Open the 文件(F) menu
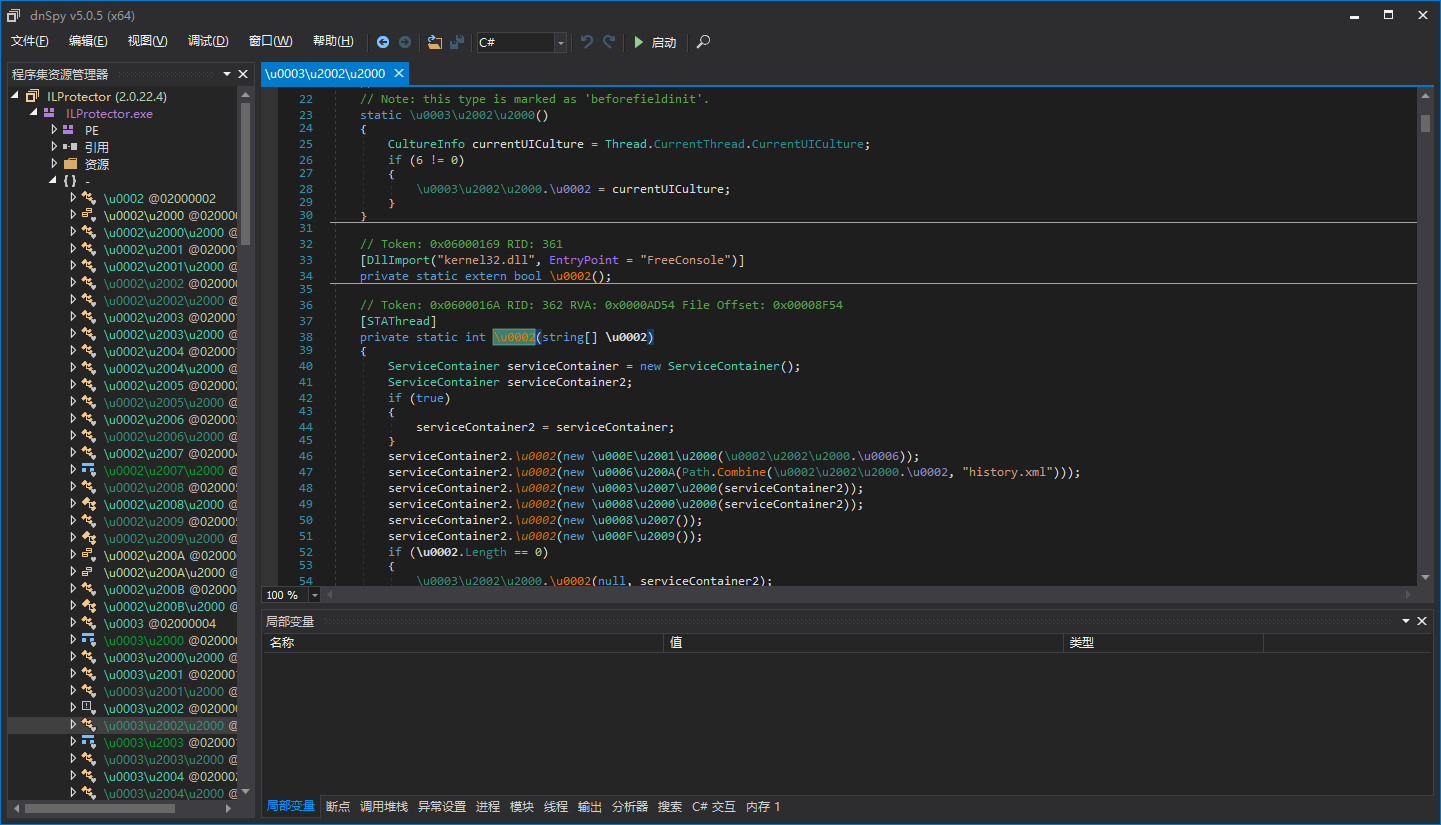The width and height of the screenshot is (1441, 825). click(x=30, y=41)
